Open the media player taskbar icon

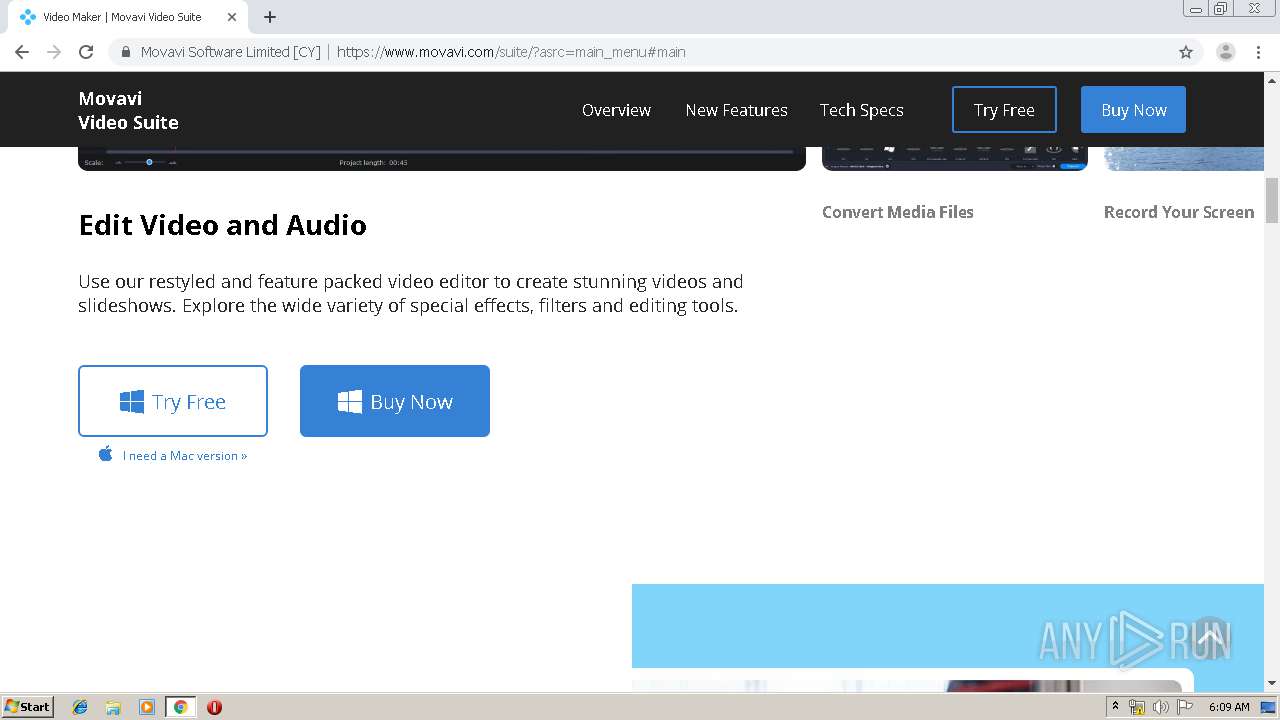pyautogui.click(x=147, y=707)
